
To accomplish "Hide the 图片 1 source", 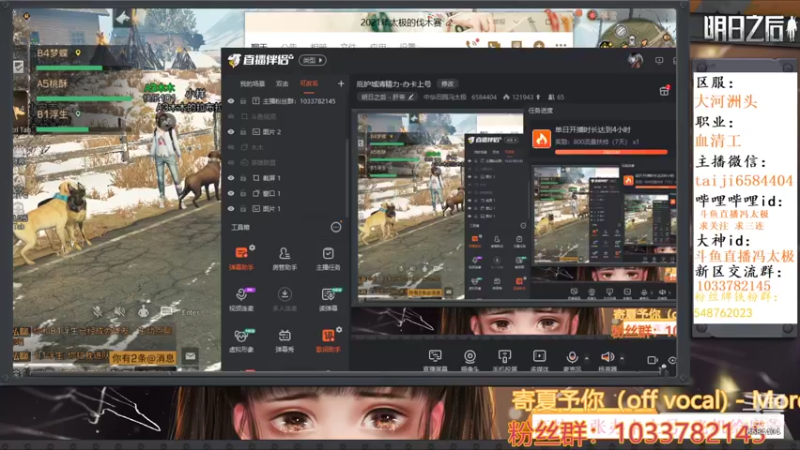I will pyautogui.click(x=231, y=209).
